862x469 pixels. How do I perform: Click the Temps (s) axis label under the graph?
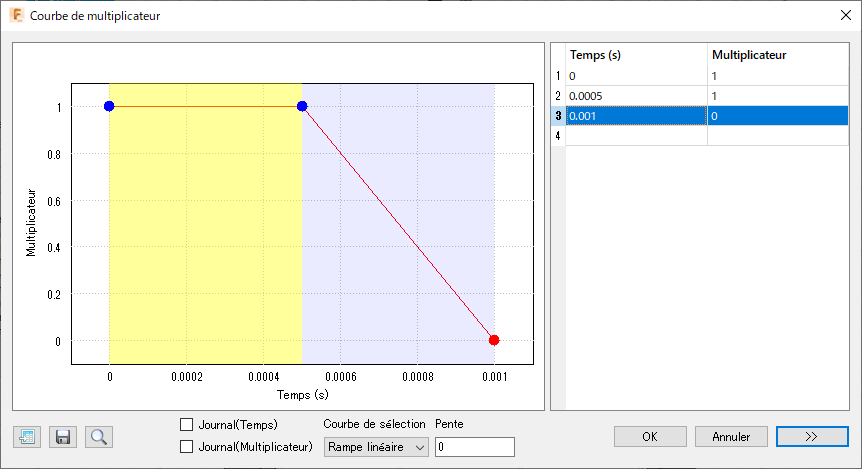(302, 395)
